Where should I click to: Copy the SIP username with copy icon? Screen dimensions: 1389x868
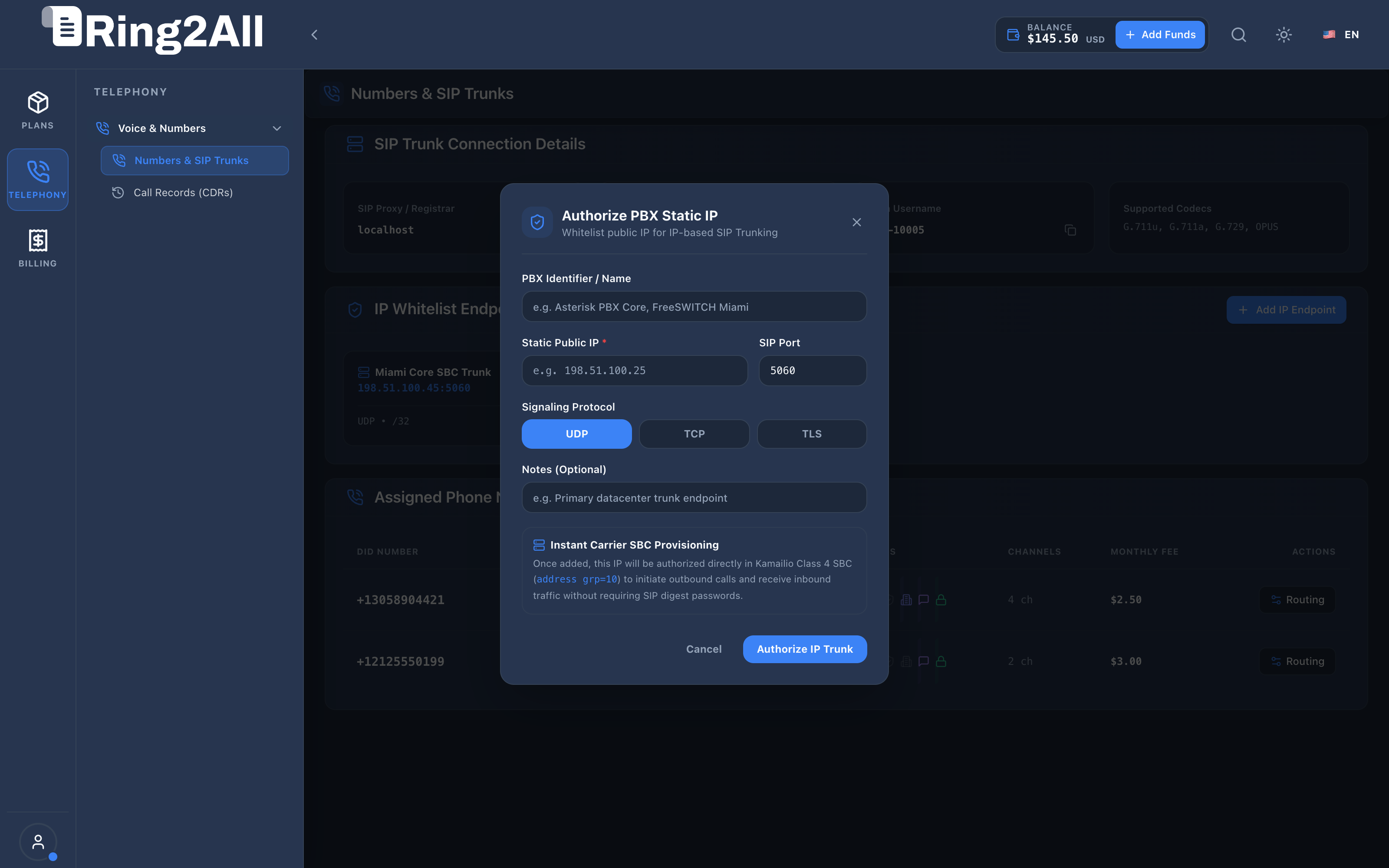tap(1070, 230)
